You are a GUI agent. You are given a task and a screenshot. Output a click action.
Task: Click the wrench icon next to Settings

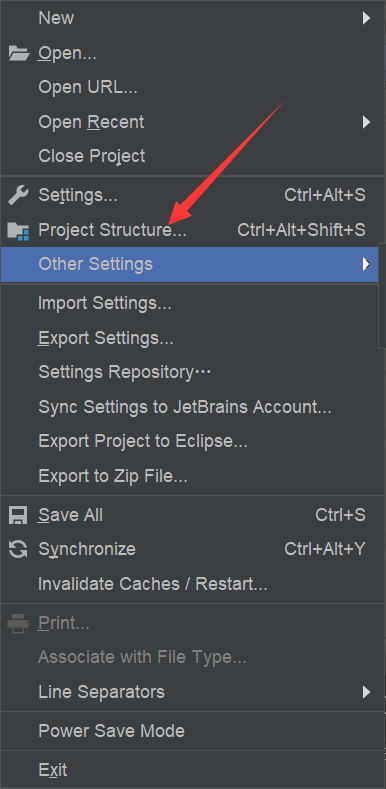coord(19,195)
